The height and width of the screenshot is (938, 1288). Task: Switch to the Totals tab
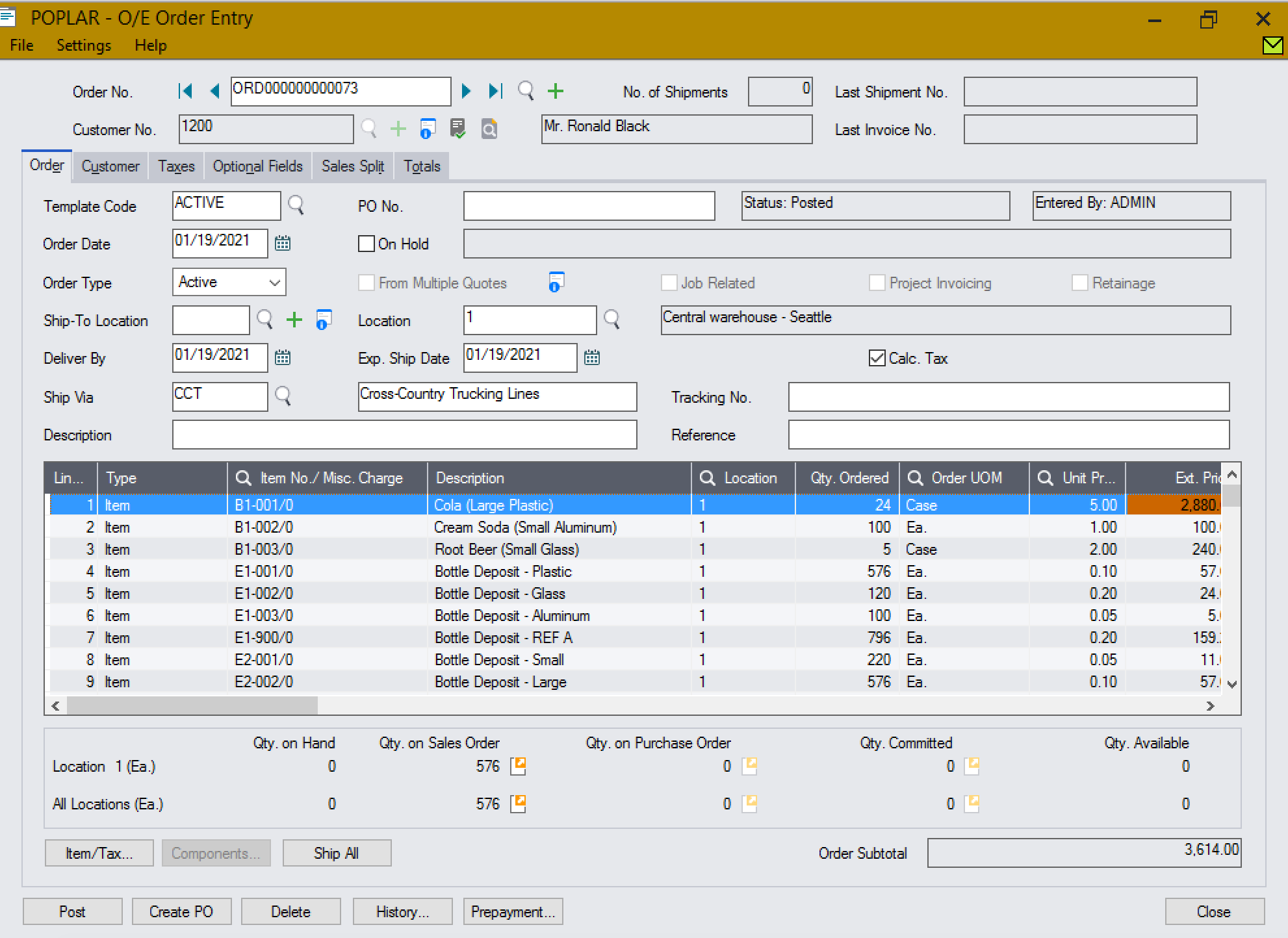click(x=422, y=166)
